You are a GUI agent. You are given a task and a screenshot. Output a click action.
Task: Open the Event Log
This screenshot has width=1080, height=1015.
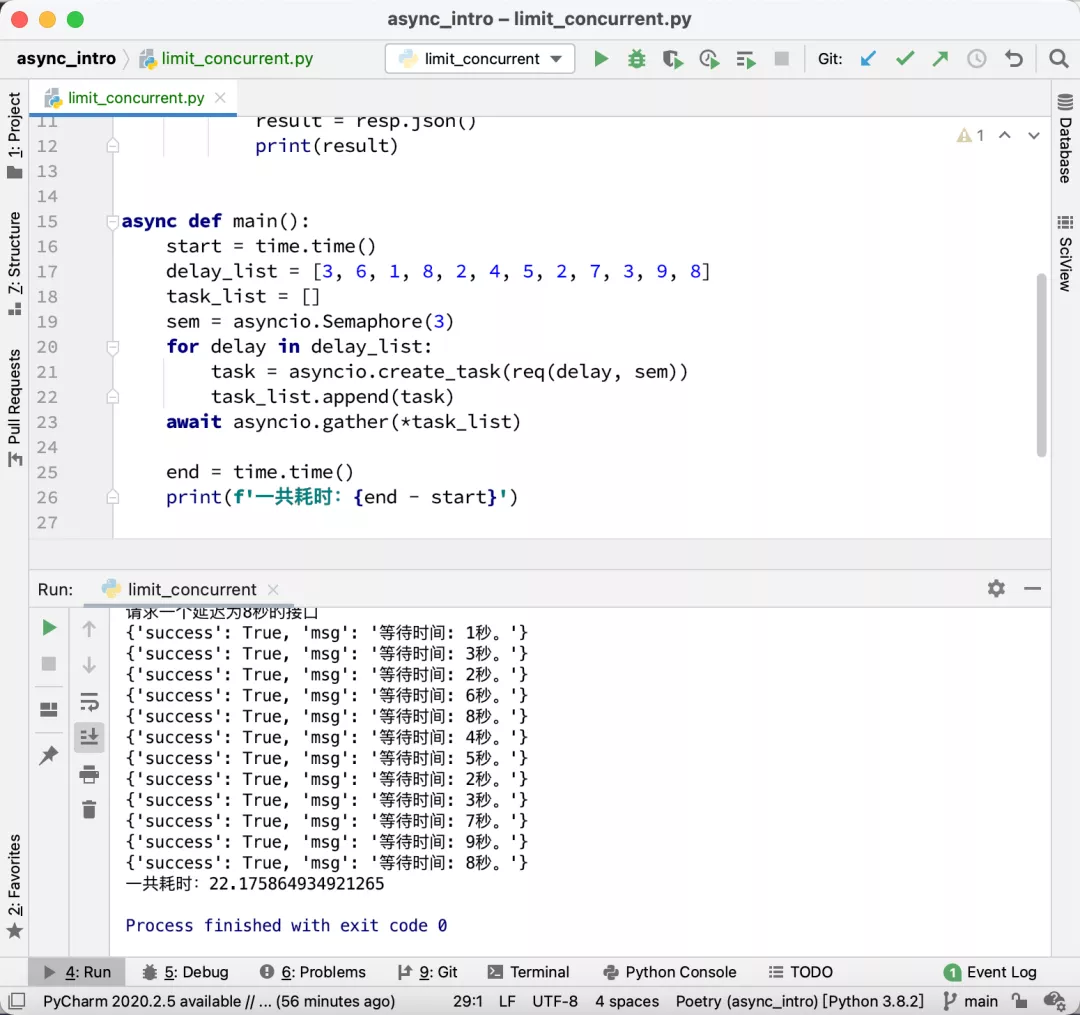[x=990, y=972]
